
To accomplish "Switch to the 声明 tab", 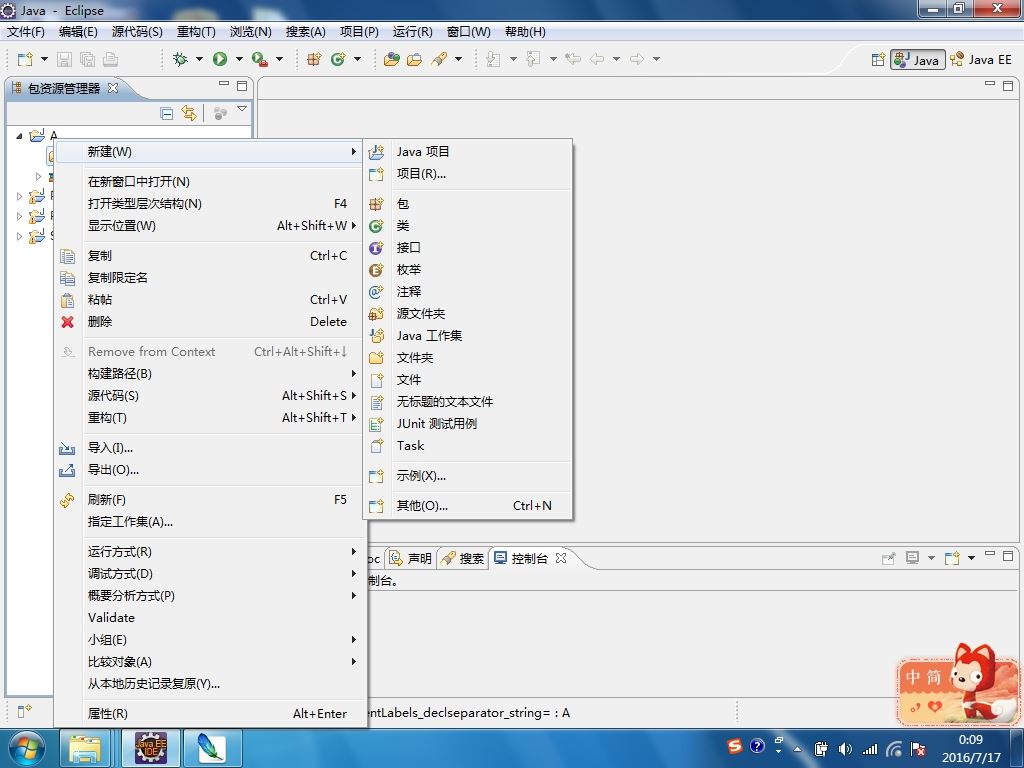I will (411, 558).
